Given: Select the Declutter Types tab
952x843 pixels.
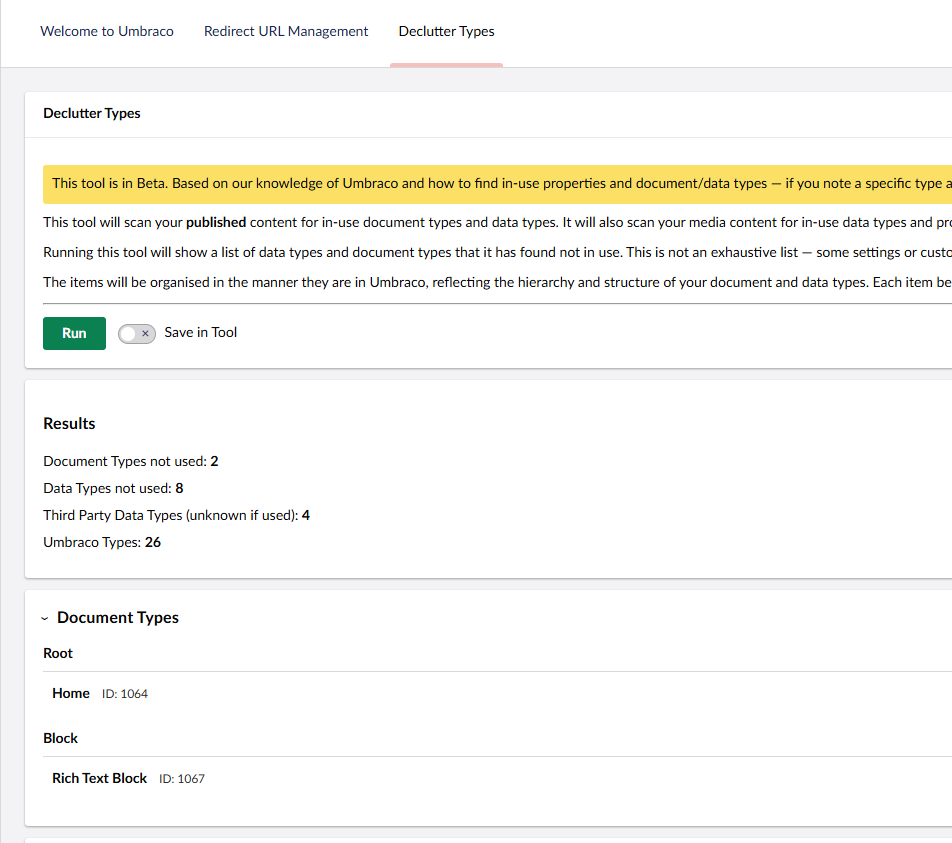Looking at the screenshot, I should [x=446, y=32].
